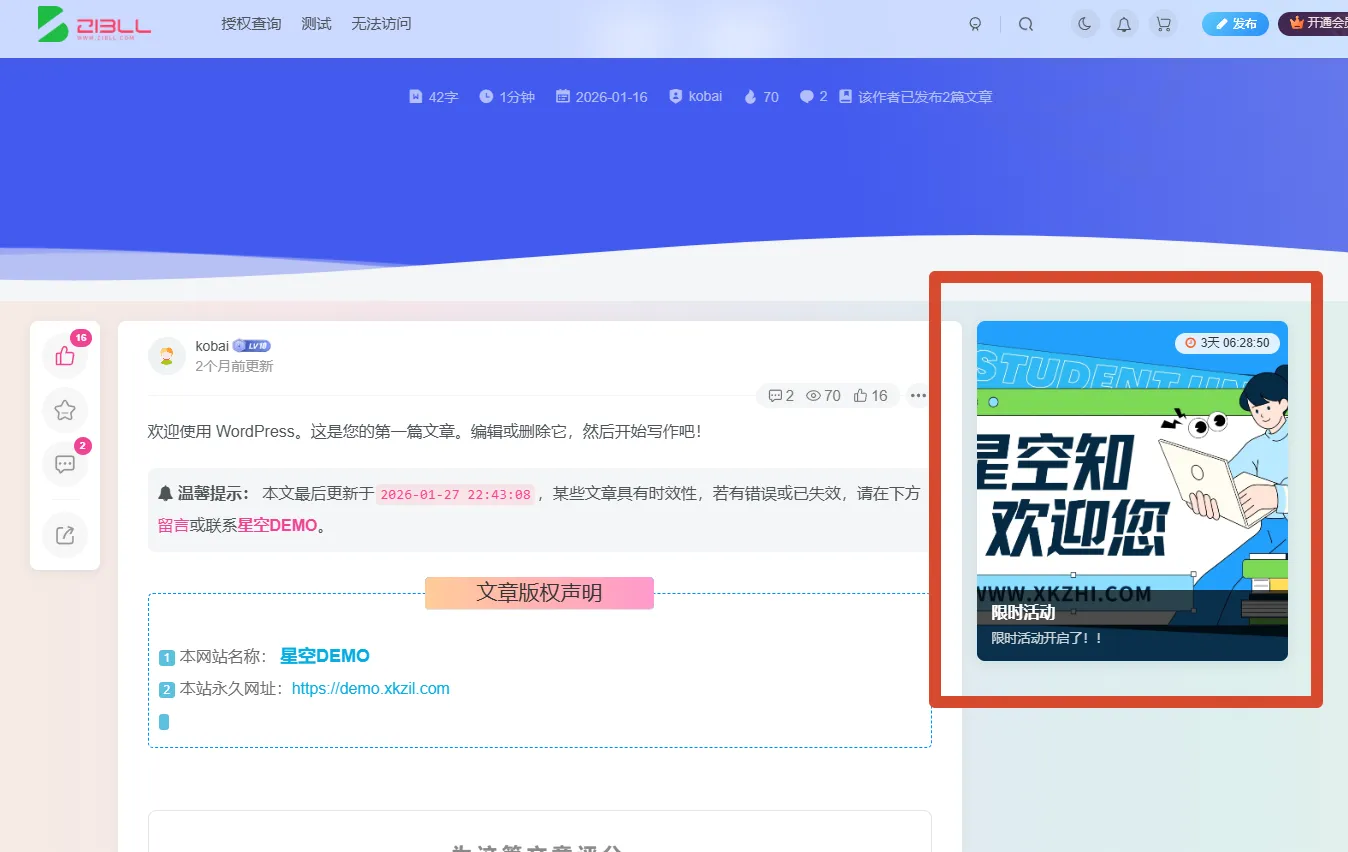Jump to comments using the sidebar speech-bubble icon
1348x852 pixels.
pyautogui.click(x=64, y=463)
